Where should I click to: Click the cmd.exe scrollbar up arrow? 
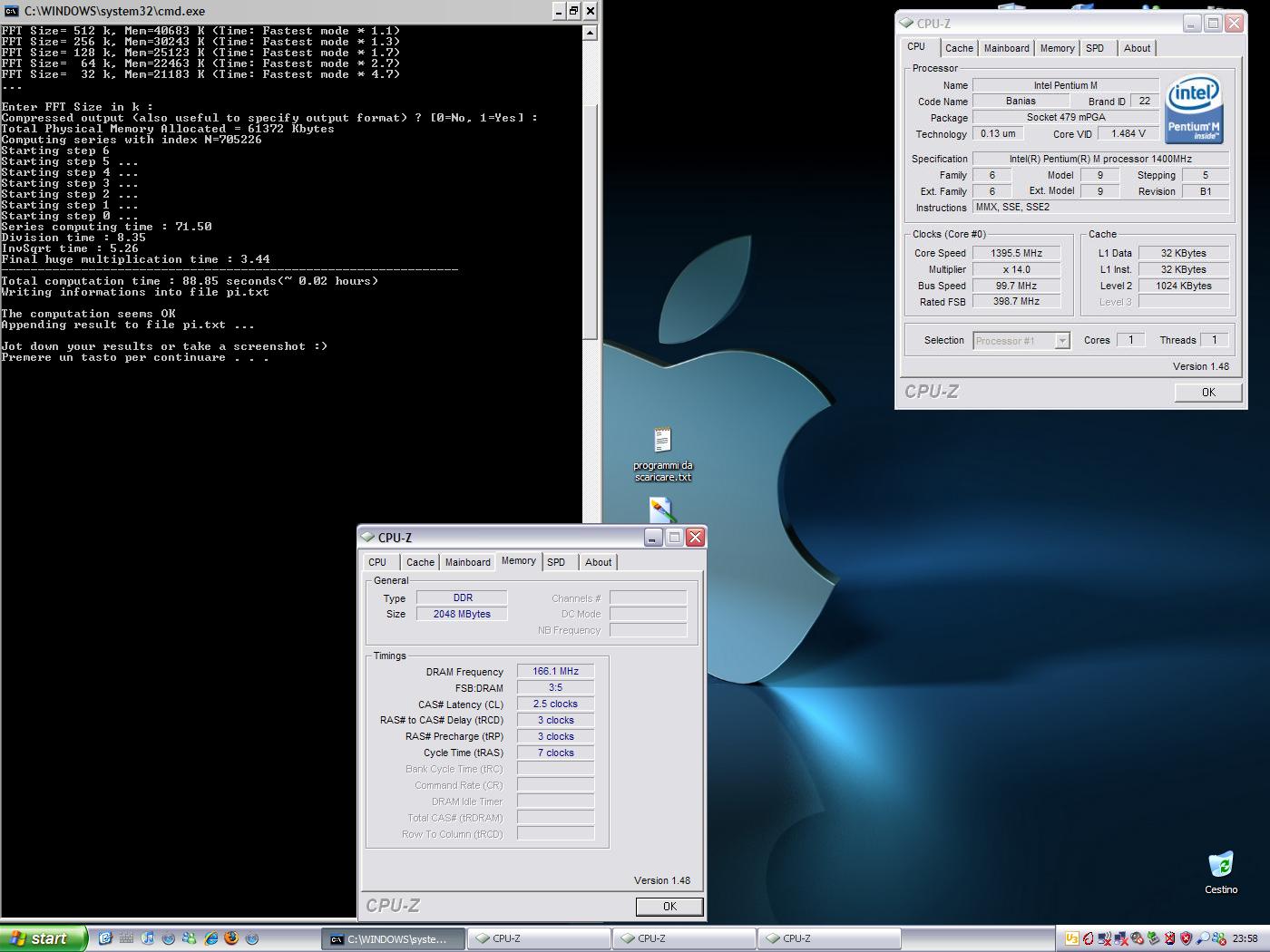pos(590,33)
